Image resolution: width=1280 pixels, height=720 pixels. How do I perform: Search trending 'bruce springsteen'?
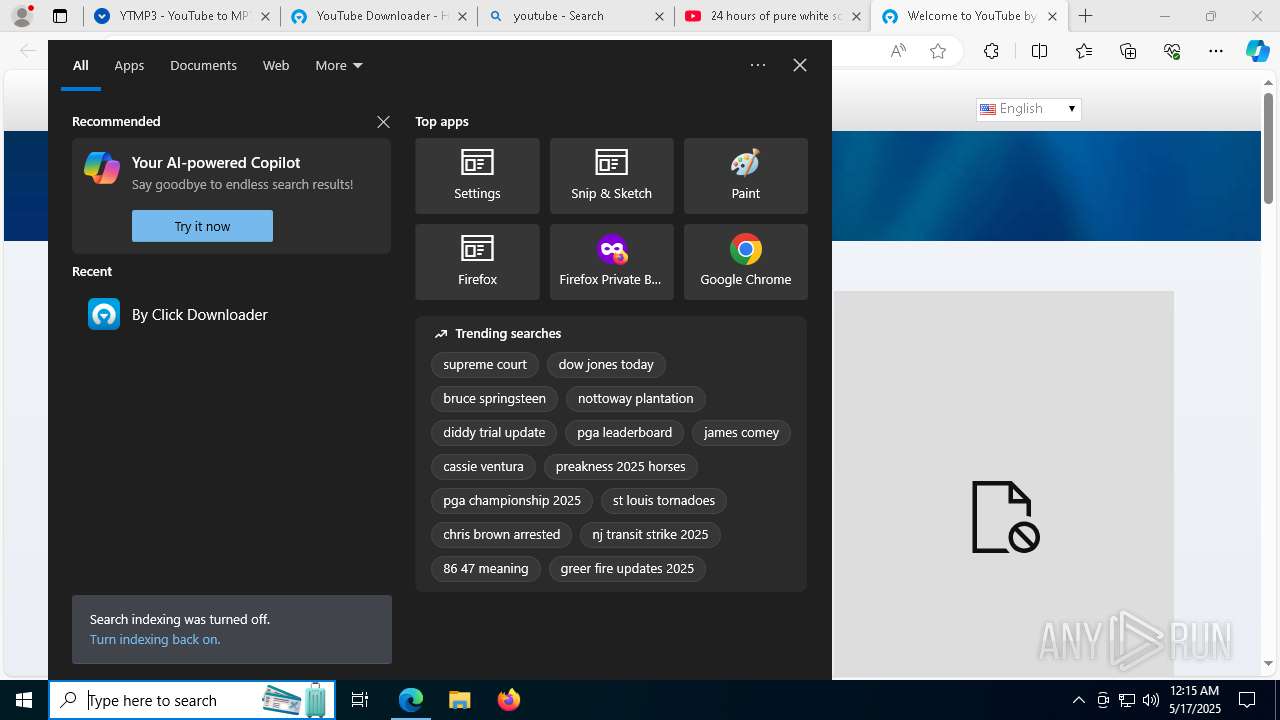[494, 399]
